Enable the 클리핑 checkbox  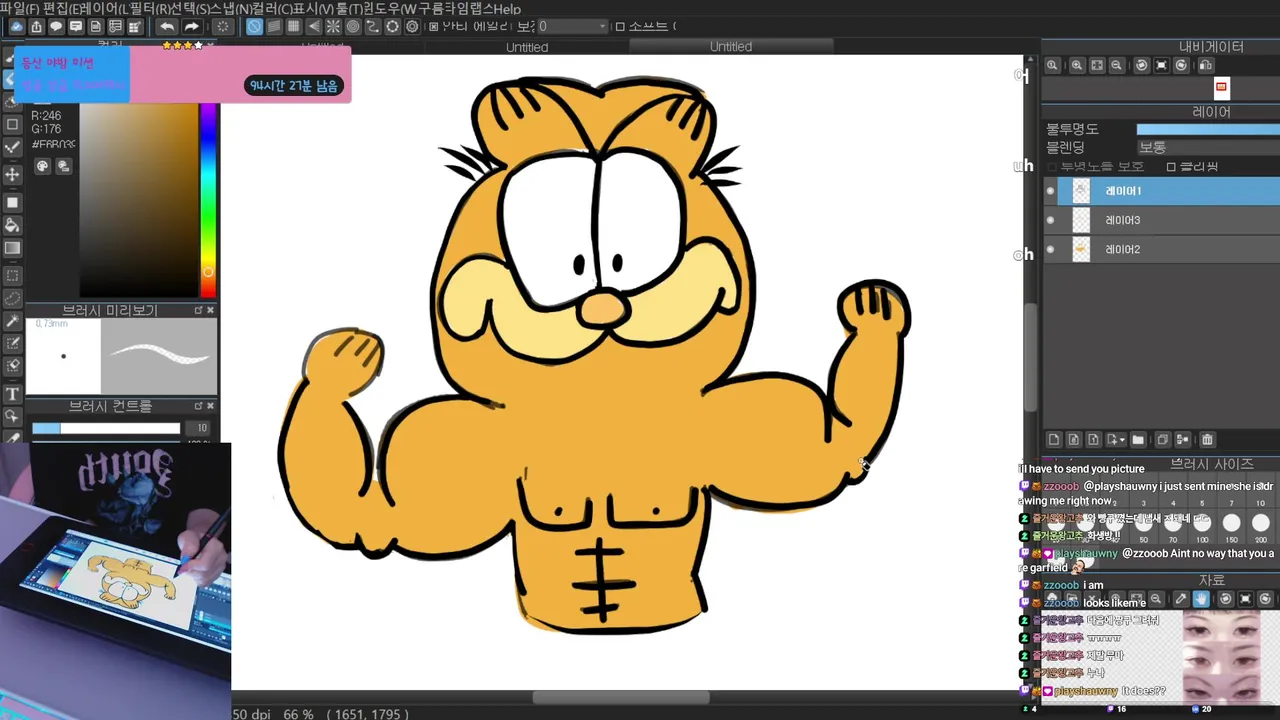click(x=1171, y=167)
